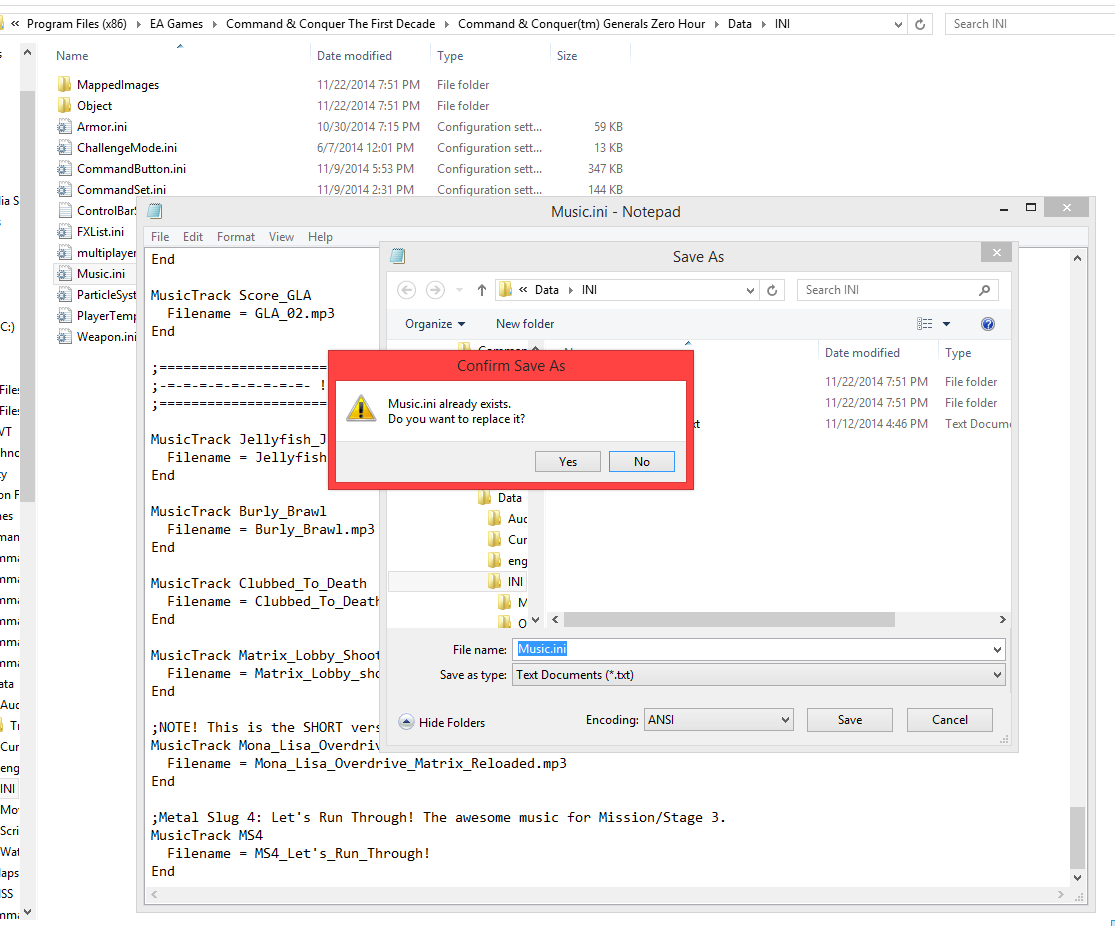Click the change view icon in Save As
The height and width of the screenshot is (926, 1115).
point(925,324)
